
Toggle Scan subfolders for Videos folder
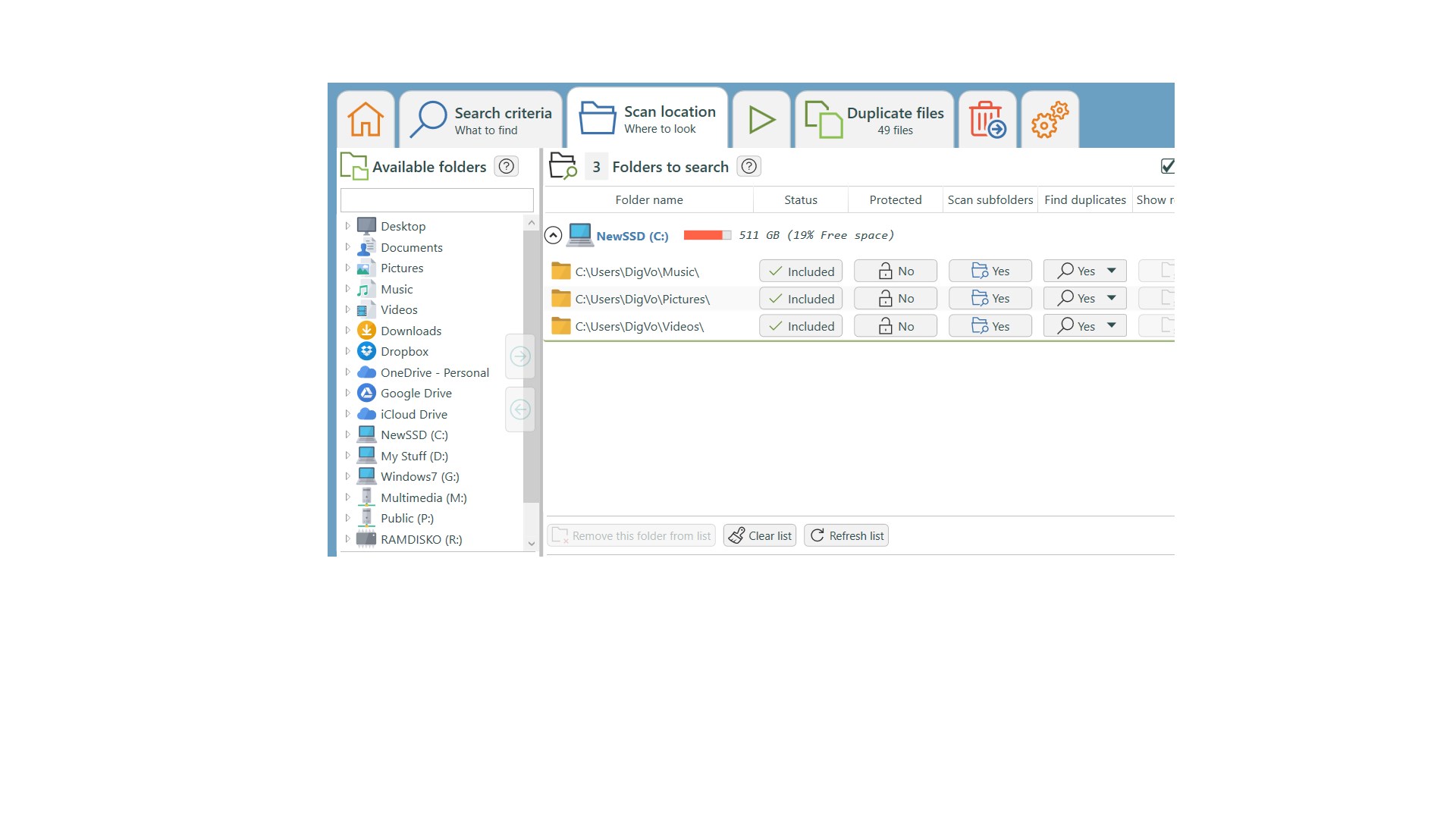click(990, 326)
